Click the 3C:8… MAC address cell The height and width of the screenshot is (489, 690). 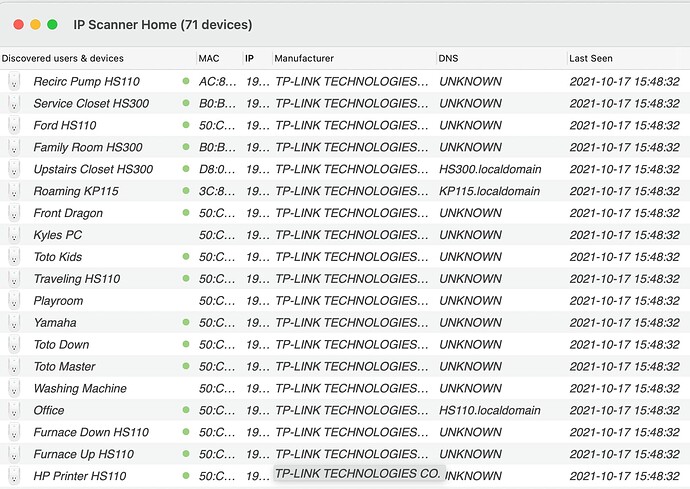point(217,191)
